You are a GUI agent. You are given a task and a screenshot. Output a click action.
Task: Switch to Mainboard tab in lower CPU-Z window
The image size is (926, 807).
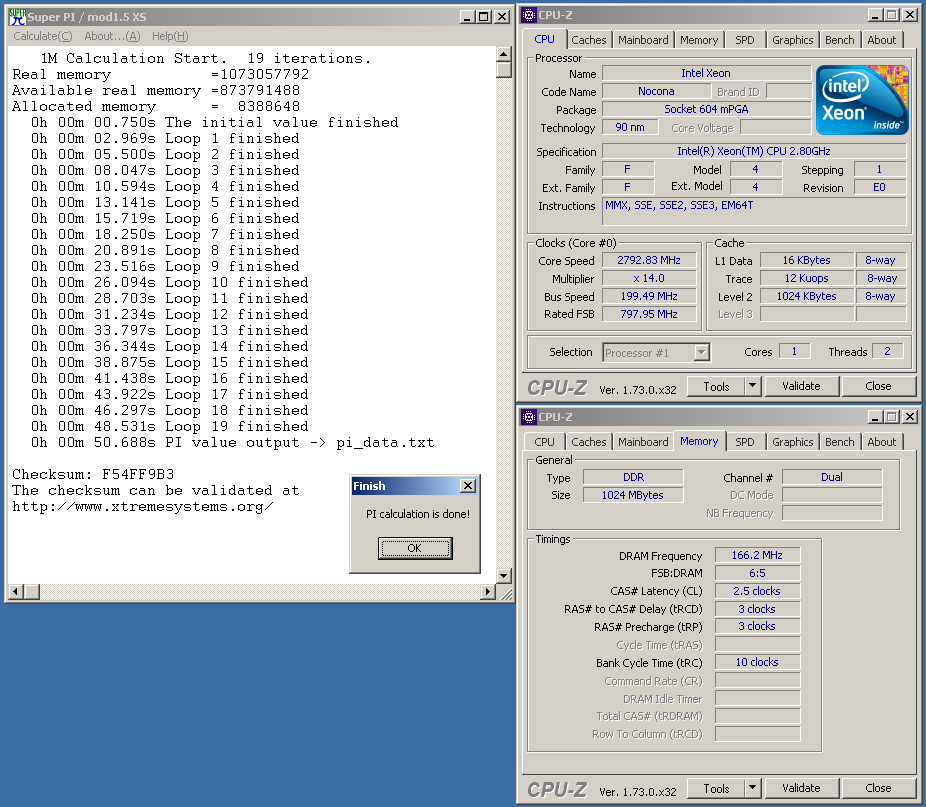pyautogui.click(x=643, y=442)
